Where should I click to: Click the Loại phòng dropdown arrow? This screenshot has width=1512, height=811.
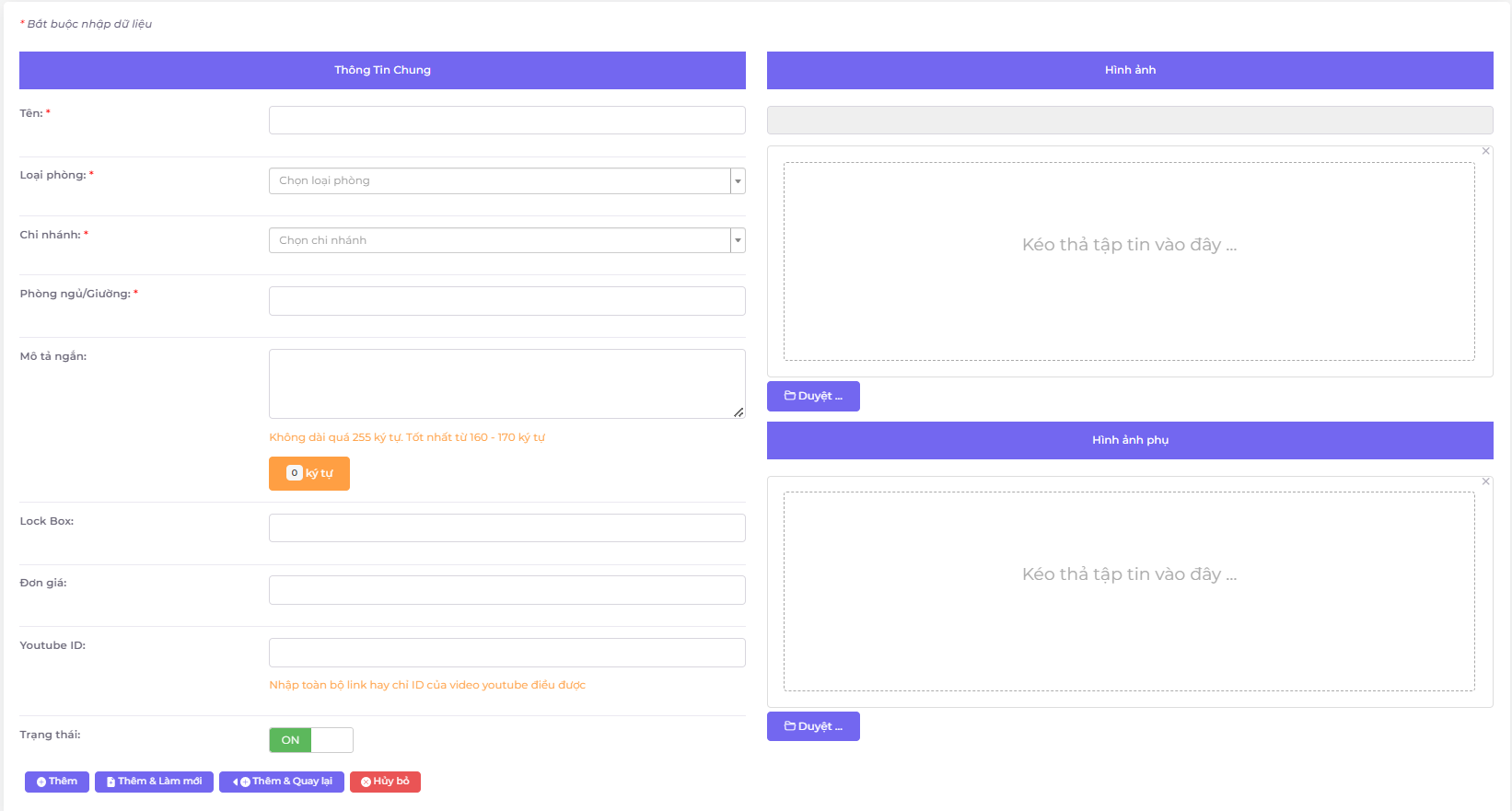[x=738, y=181]
